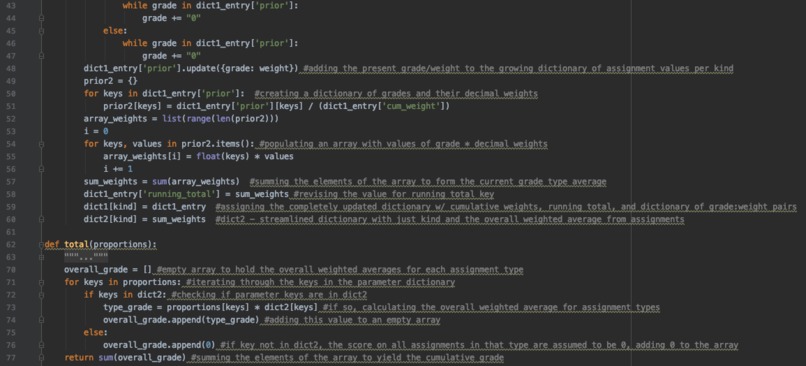Click 'overall_grade.append(type_grade)' call
This screenshot has height=366, width=806.
(x=181, y=320)
